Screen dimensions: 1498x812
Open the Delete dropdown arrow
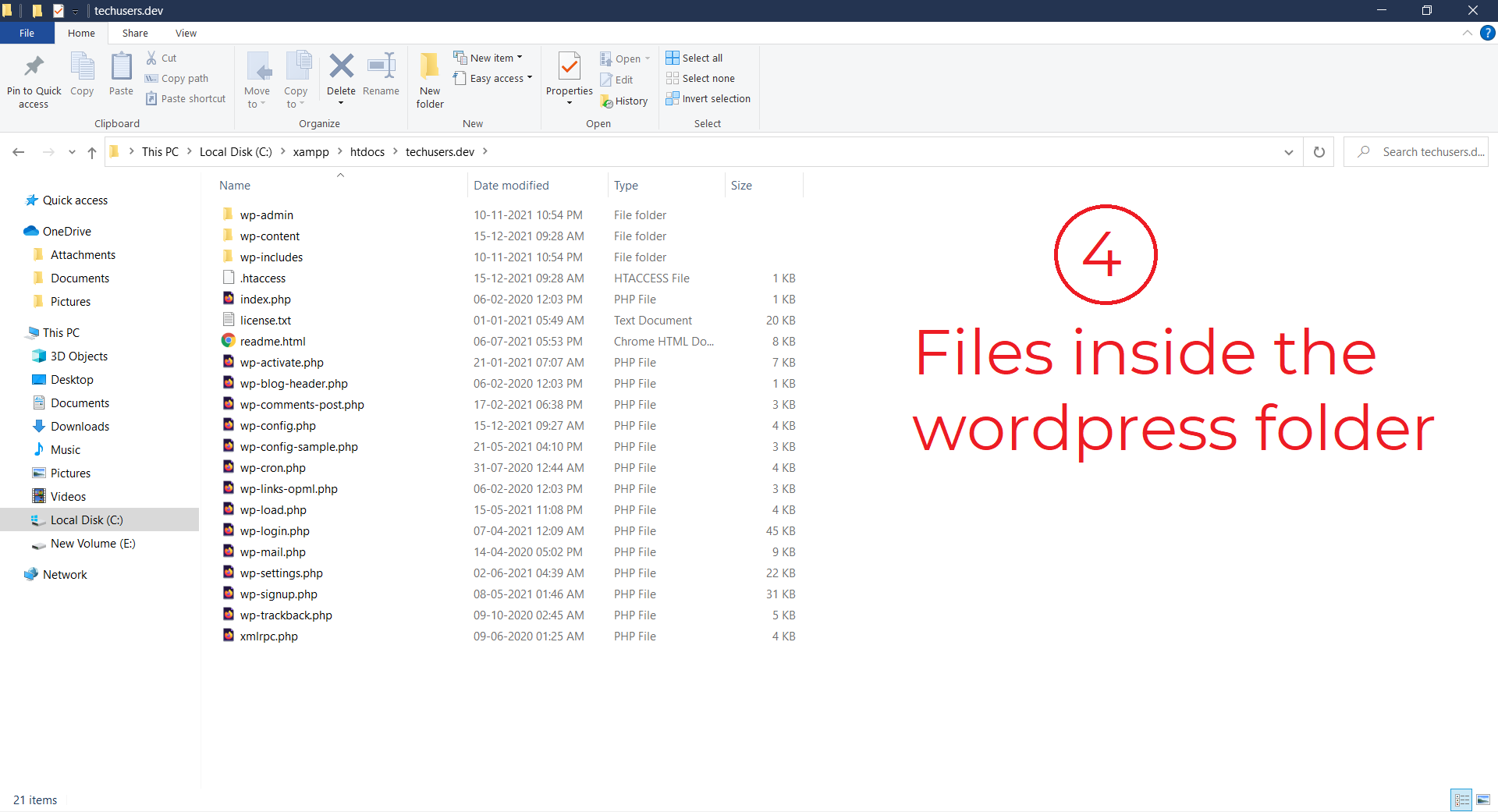(341, 103)
